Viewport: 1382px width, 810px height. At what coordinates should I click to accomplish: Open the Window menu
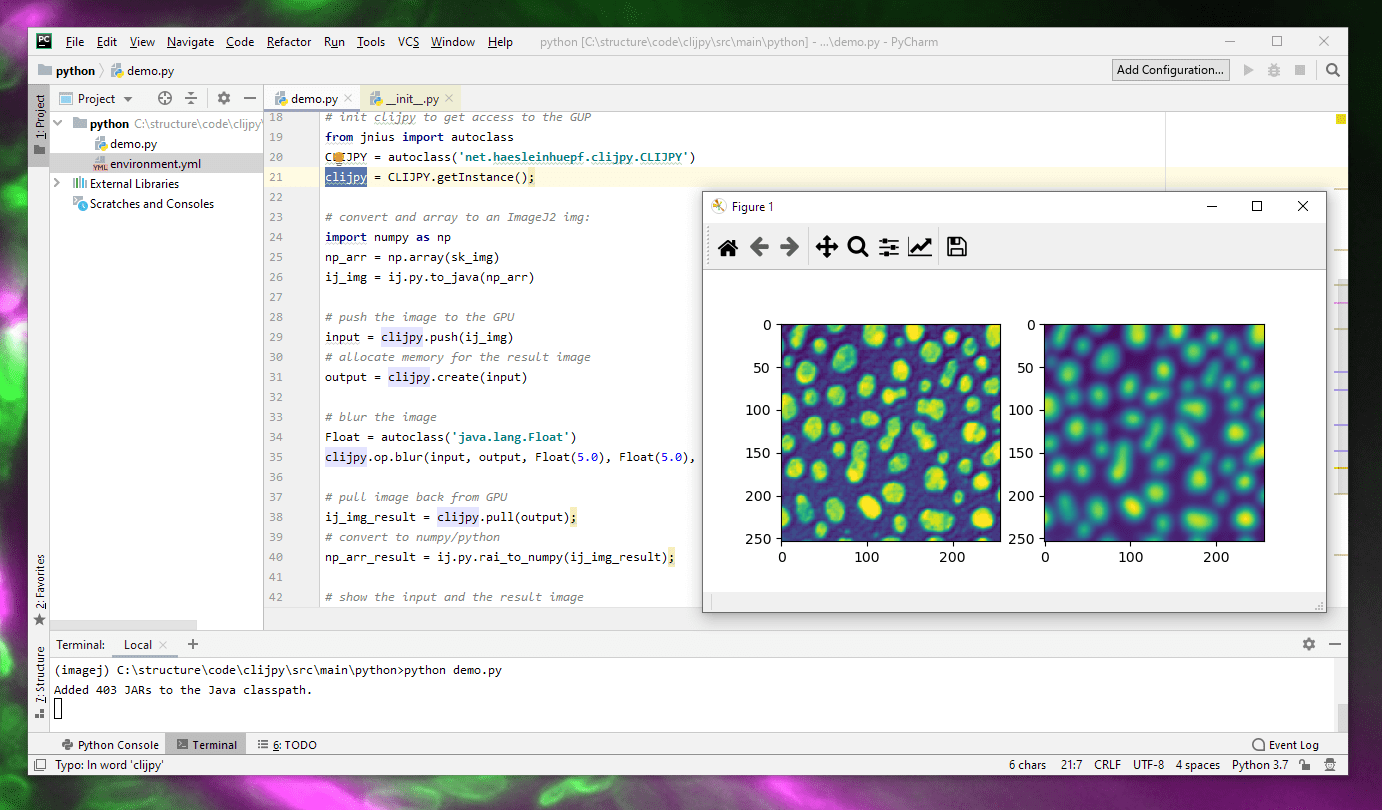(x=453, y=42)
